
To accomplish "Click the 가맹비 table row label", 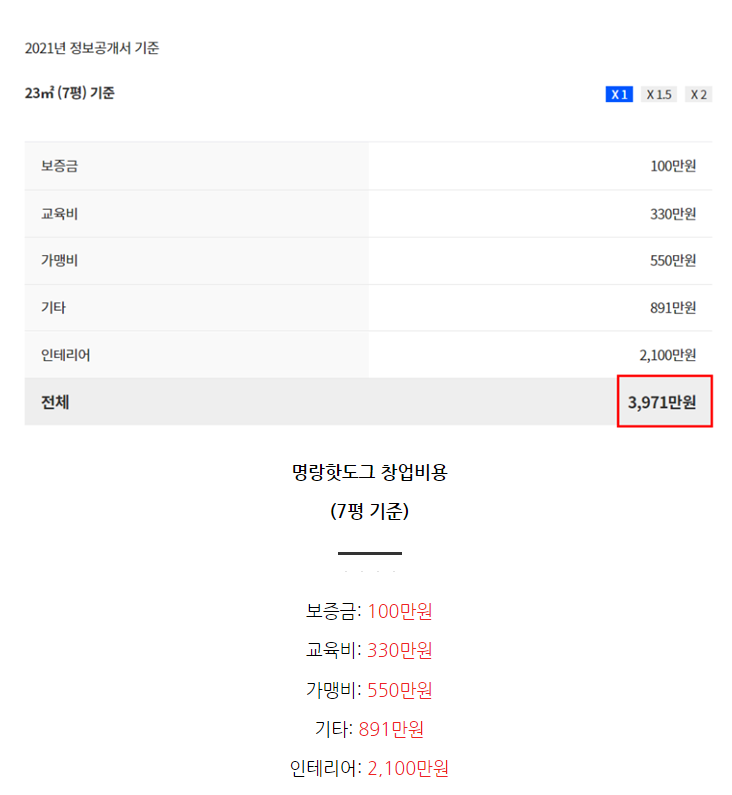I will pos(59,261).
